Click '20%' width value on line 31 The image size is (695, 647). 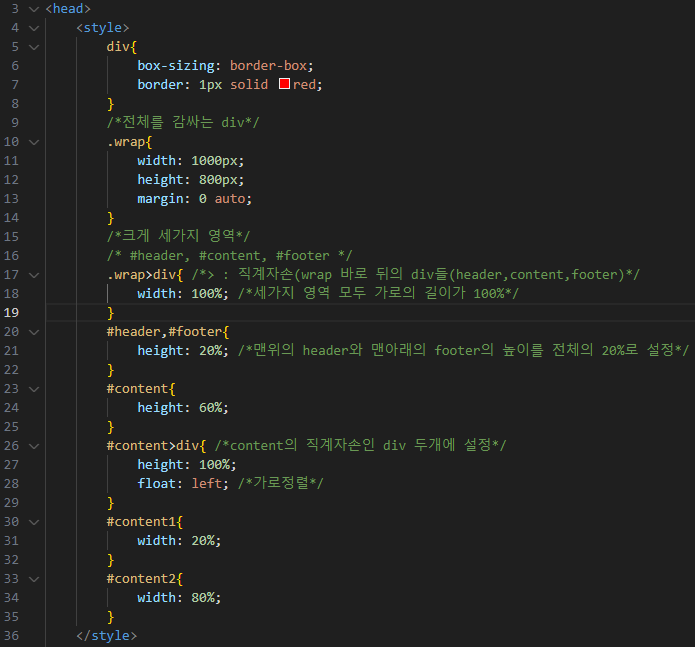click(x=203, y=541)
